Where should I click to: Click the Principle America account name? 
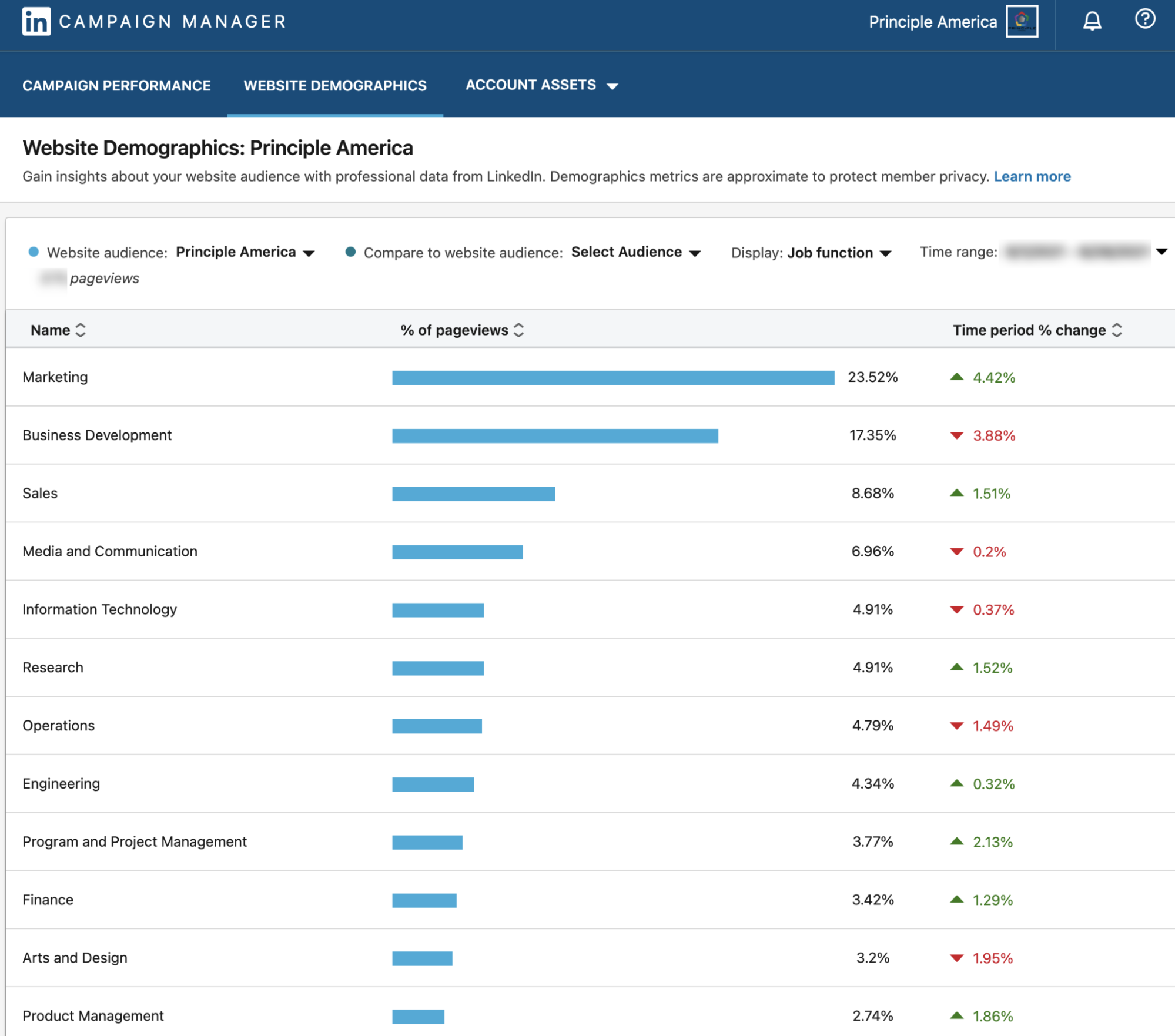coord(932,22)
